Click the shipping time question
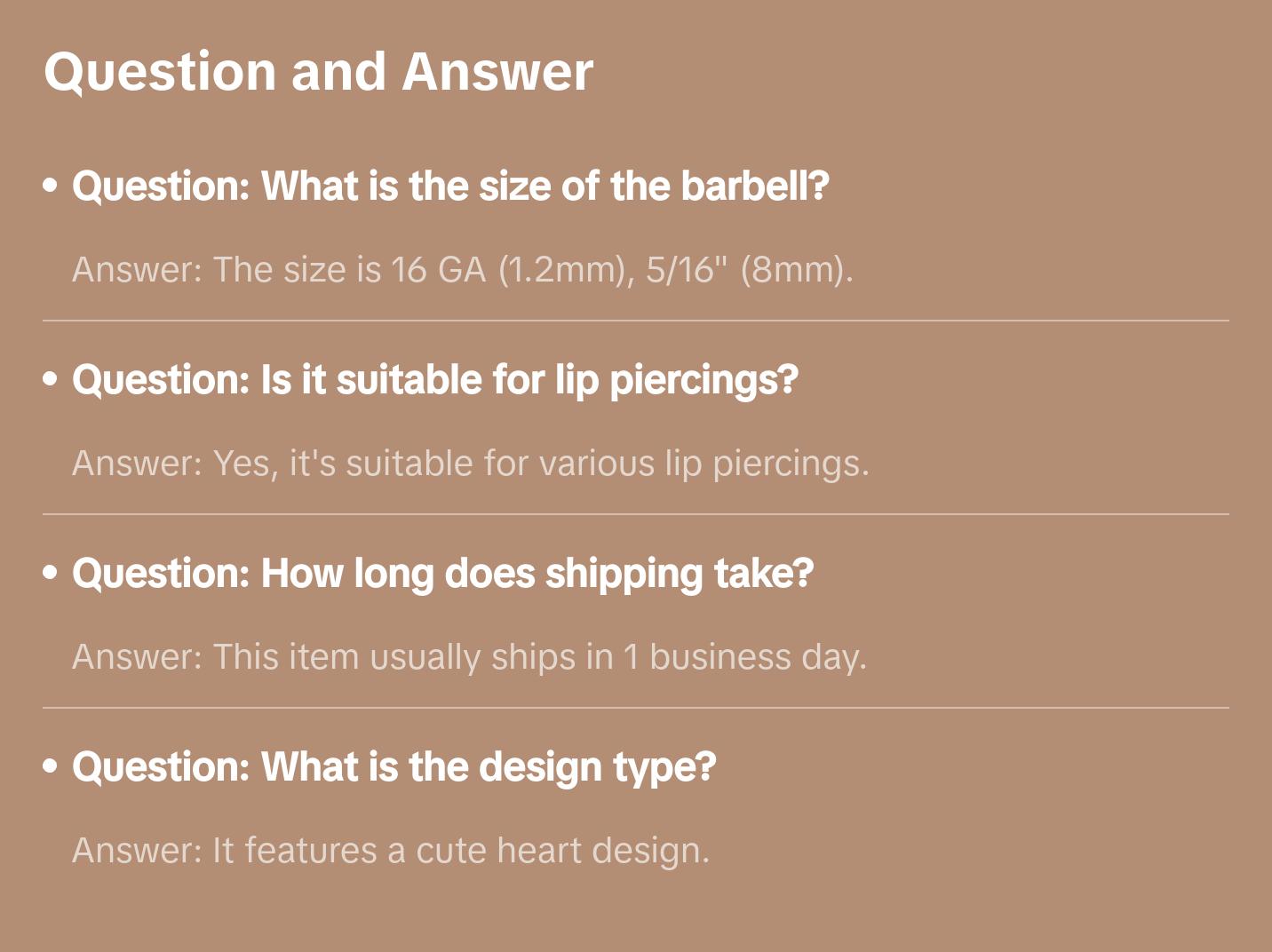Image resolution: width=1272 pixels, height=952 pixels. 442,574
